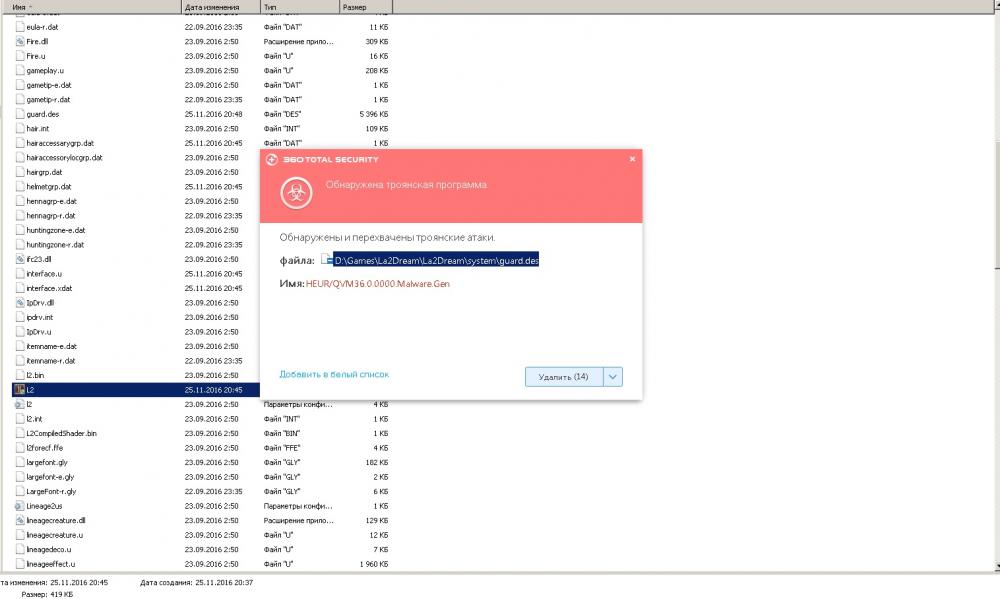Select the ifc23.dll file icon
The image size is (1000, 599).
point(20,259)
